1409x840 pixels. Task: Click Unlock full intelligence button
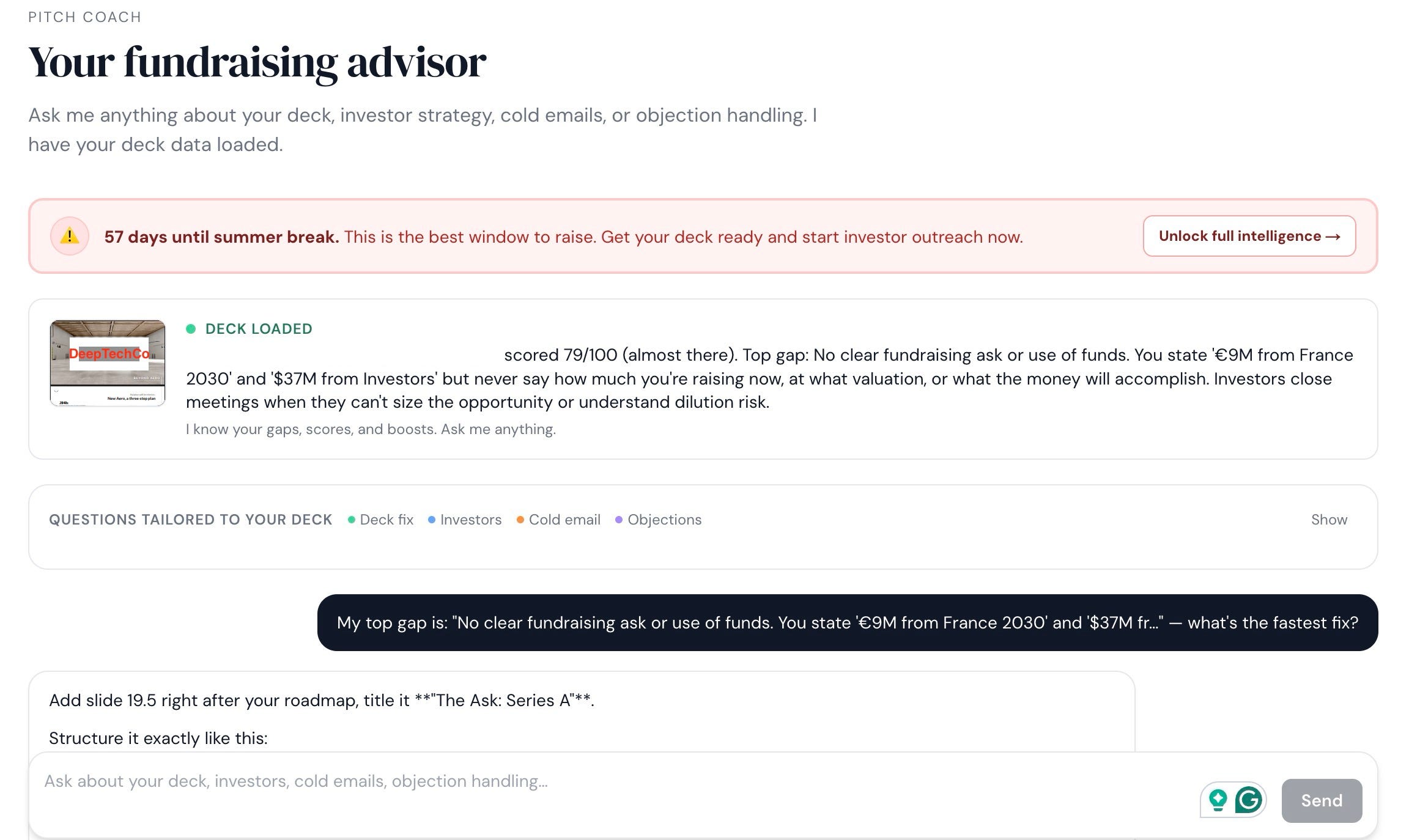(x=1249, y=236)
